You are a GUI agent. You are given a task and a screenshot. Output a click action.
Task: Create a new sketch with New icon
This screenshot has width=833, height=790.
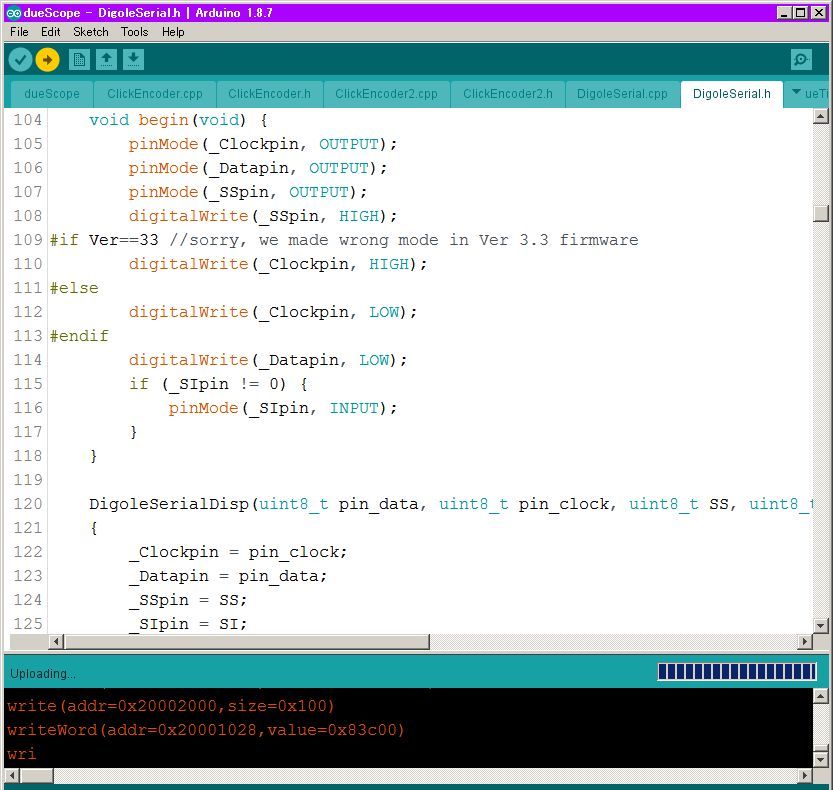click(79, 60)
